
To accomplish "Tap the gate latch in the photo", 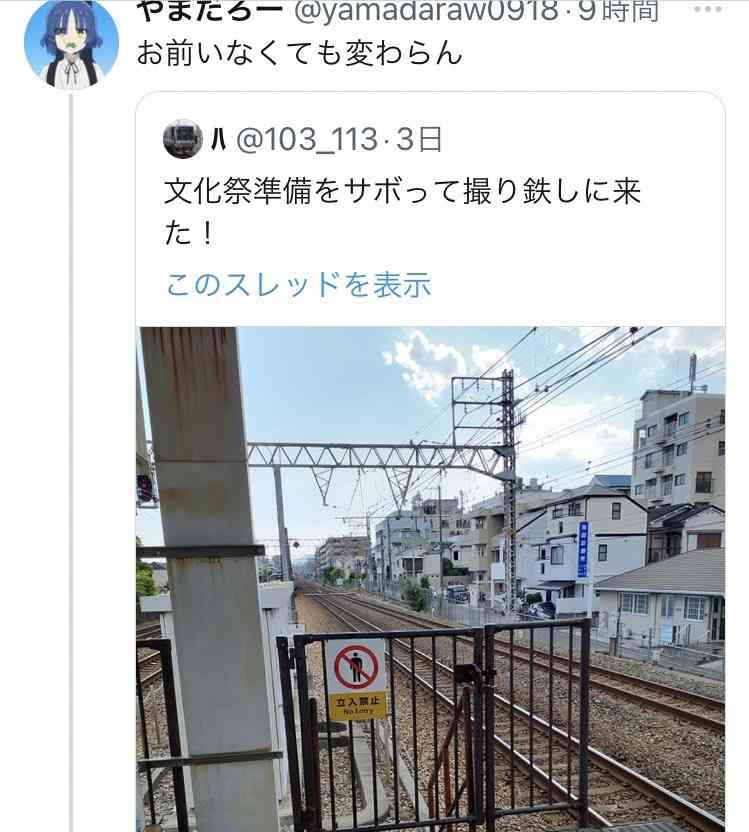I will tap(469, 675).
